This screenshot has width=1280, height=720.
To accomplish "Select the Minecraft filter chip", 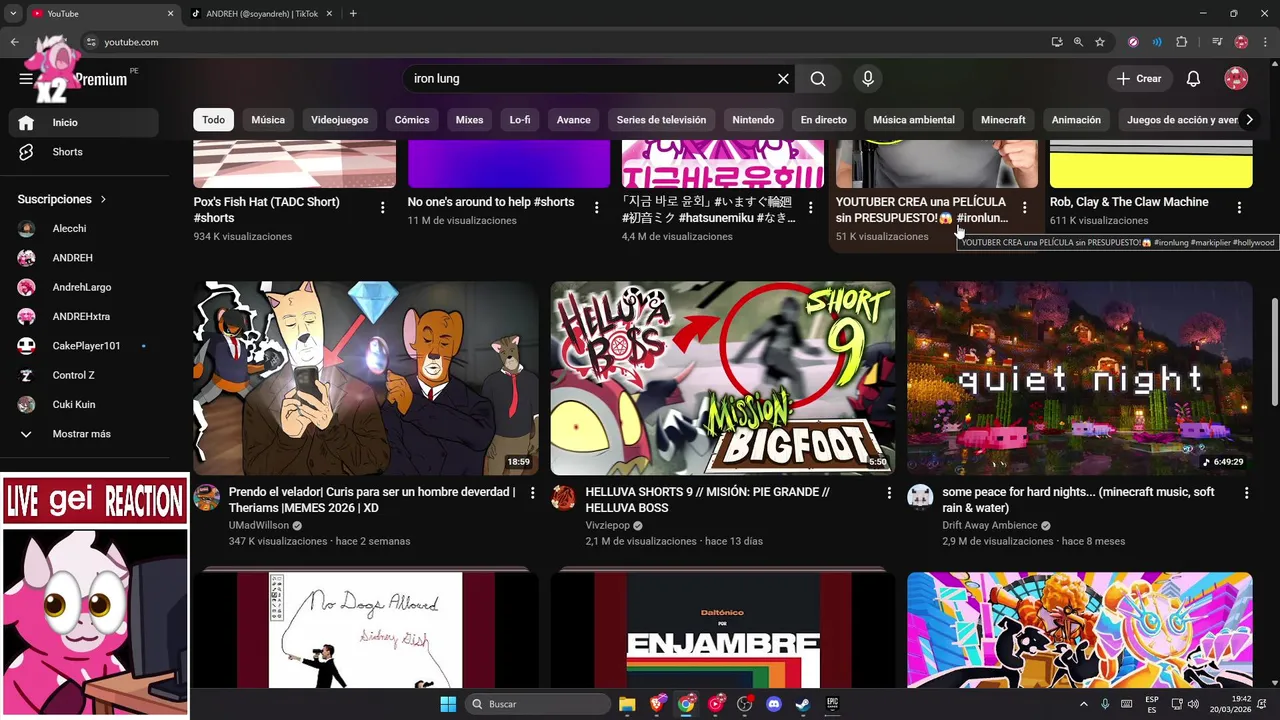I will (1003, 120).
